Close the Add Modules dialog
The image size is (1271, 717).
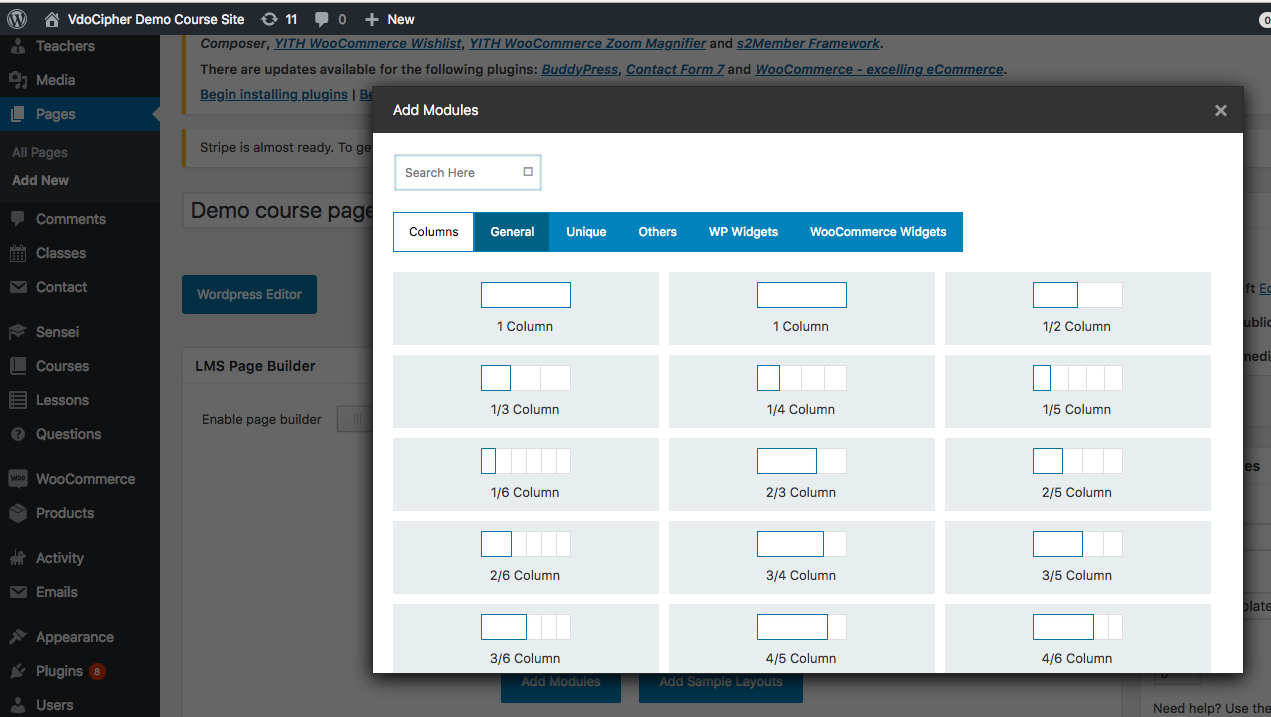click(1220, 111)
